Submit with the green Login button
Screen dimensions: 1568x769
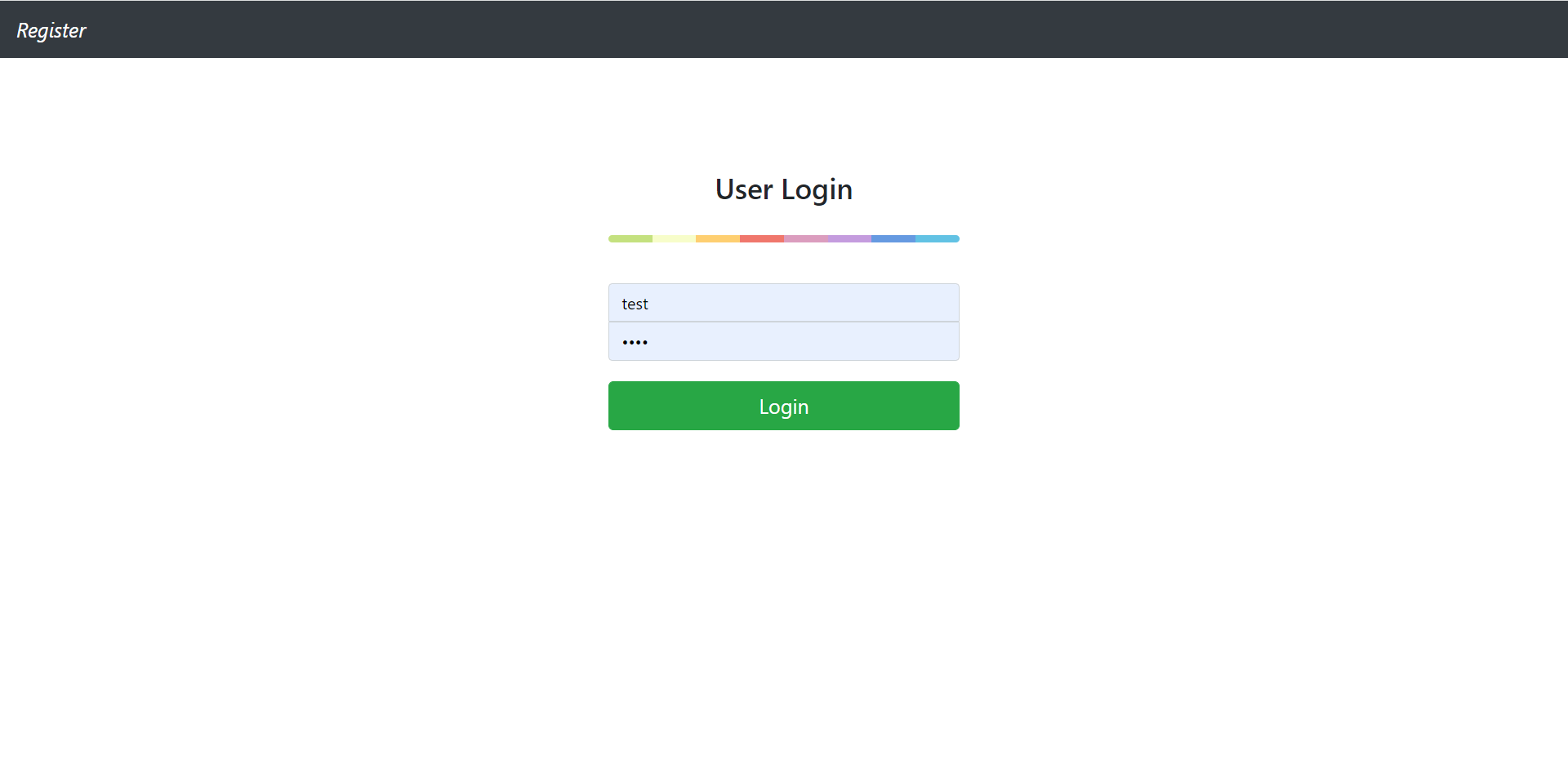[x=783, y=406]
